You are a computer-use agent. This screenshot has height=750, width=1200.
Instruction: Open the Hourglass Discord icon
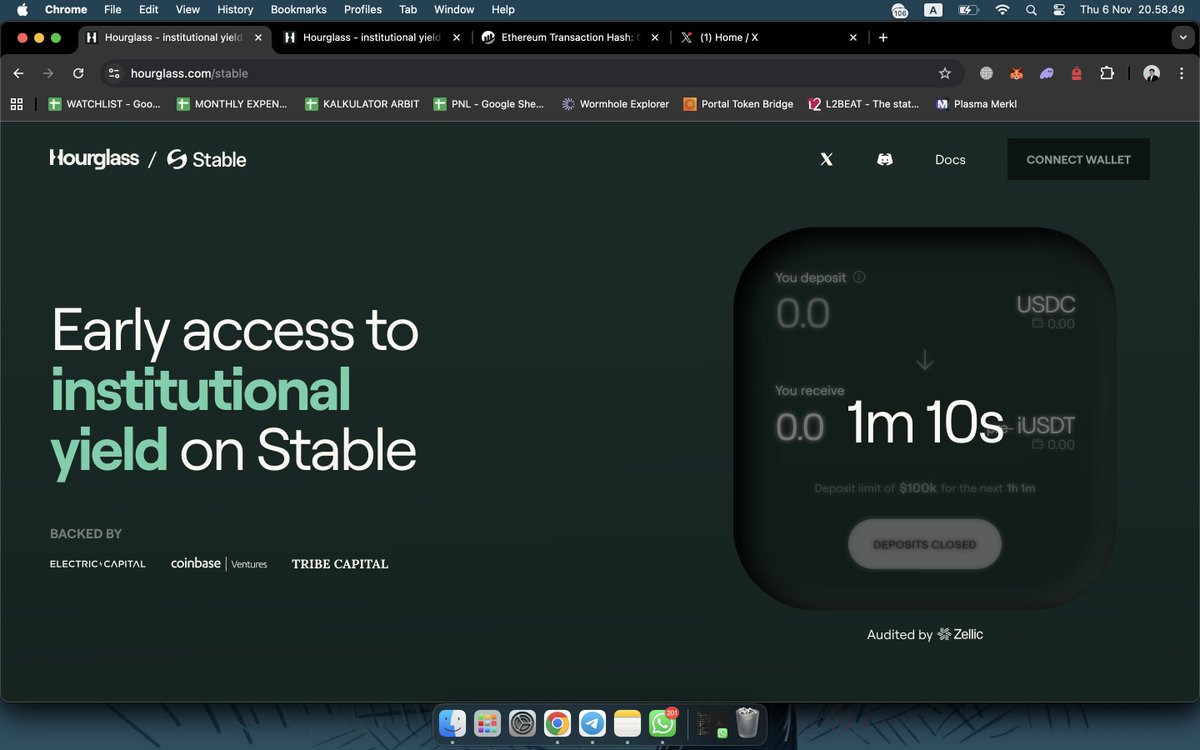[885, 159]
